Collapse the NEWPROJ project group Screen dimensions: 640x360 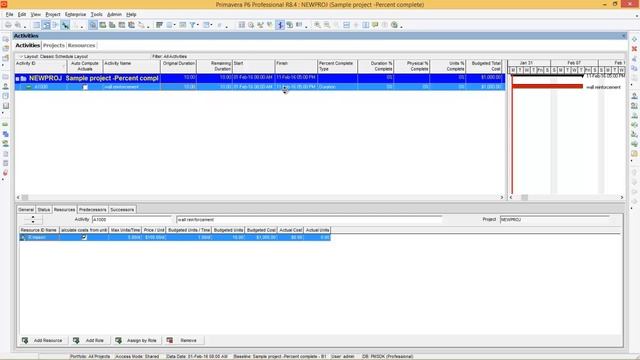pyautogui.click(x=18, y=78)
